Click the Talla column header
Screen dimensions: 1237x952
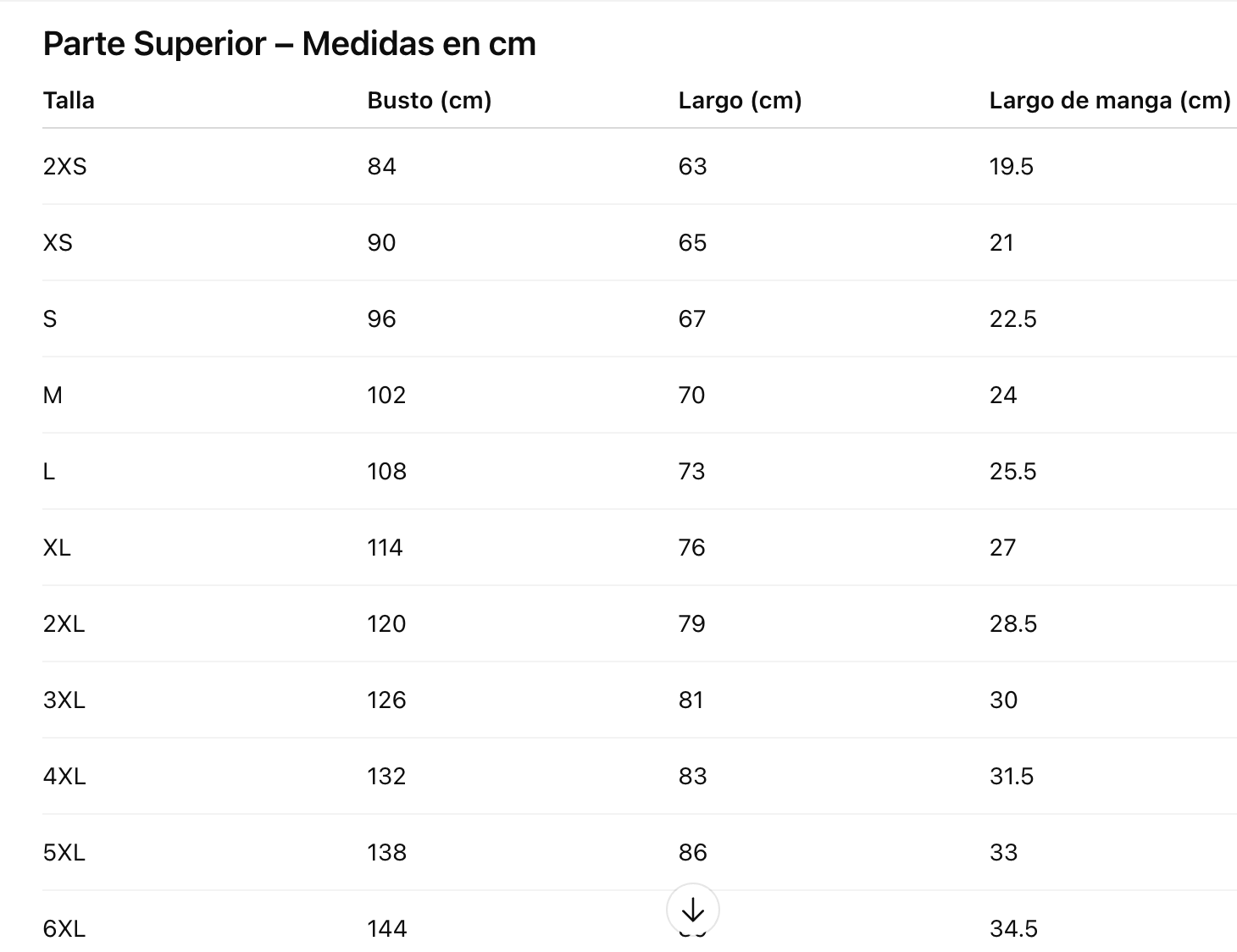69,101
